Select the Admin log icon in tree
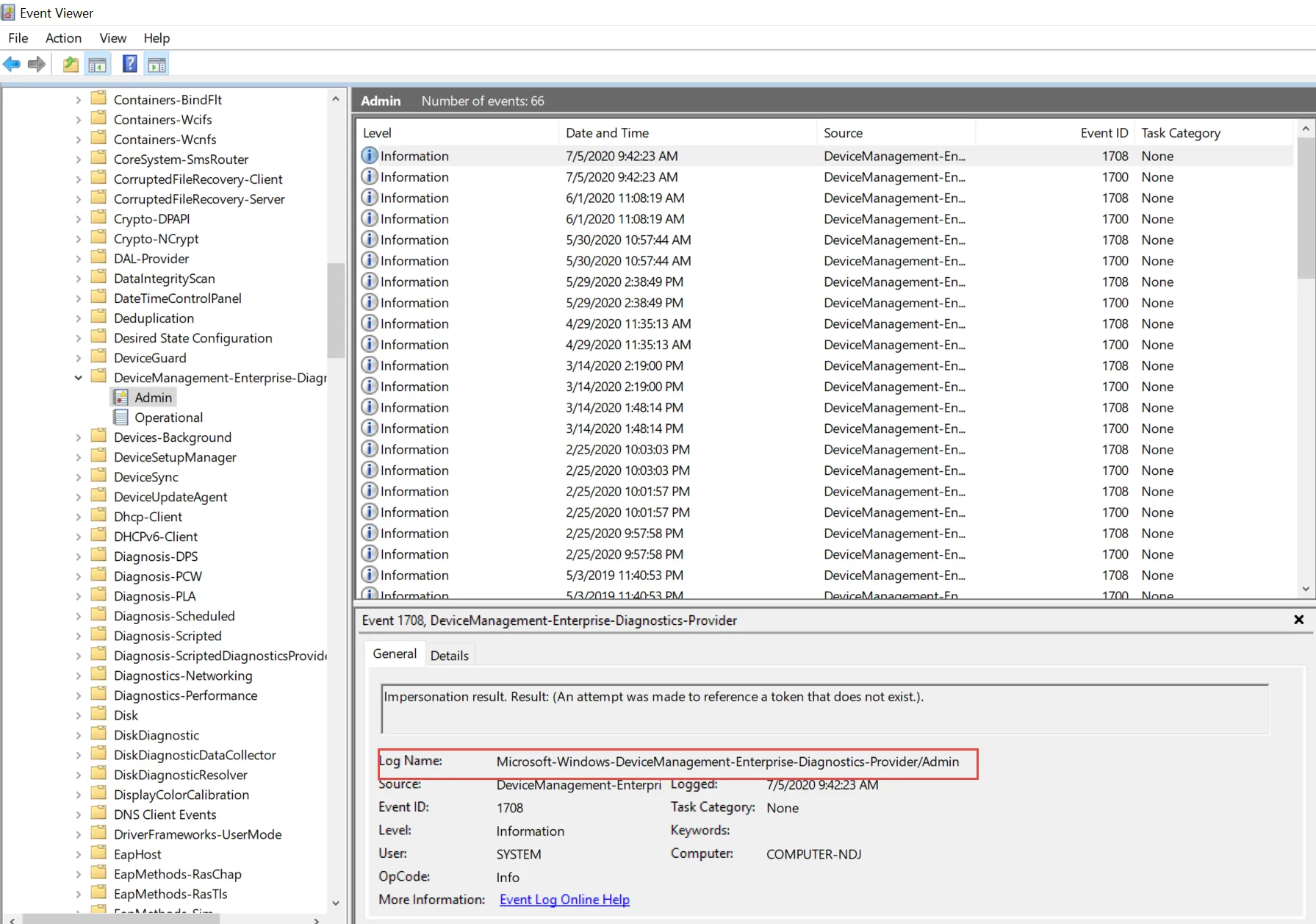The image size is (1316, 924). (x=121, y=398)
